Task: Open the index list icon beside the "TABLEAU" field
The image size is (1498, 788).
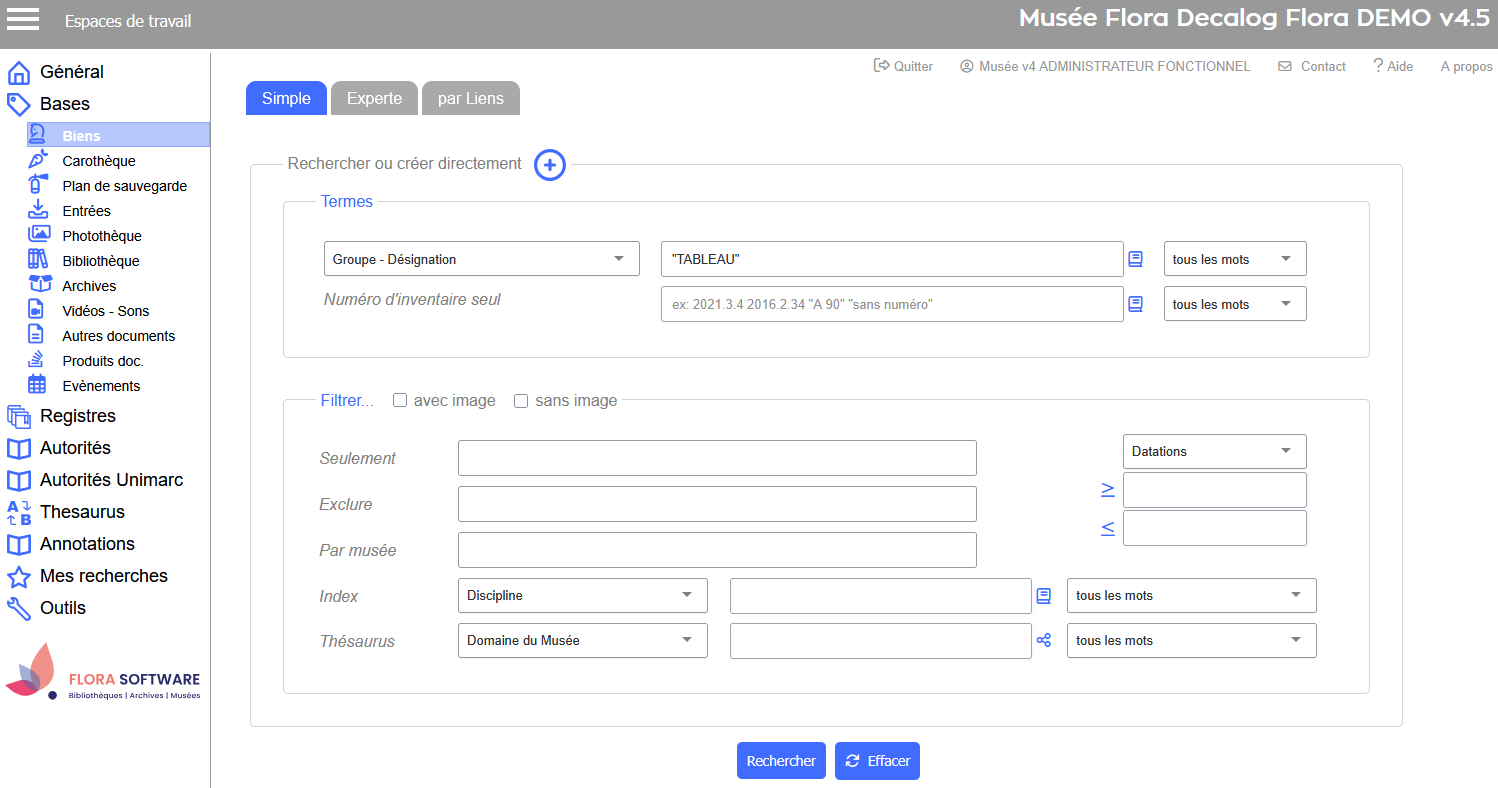Action: pyautogui.click(x=1135, y=259)
